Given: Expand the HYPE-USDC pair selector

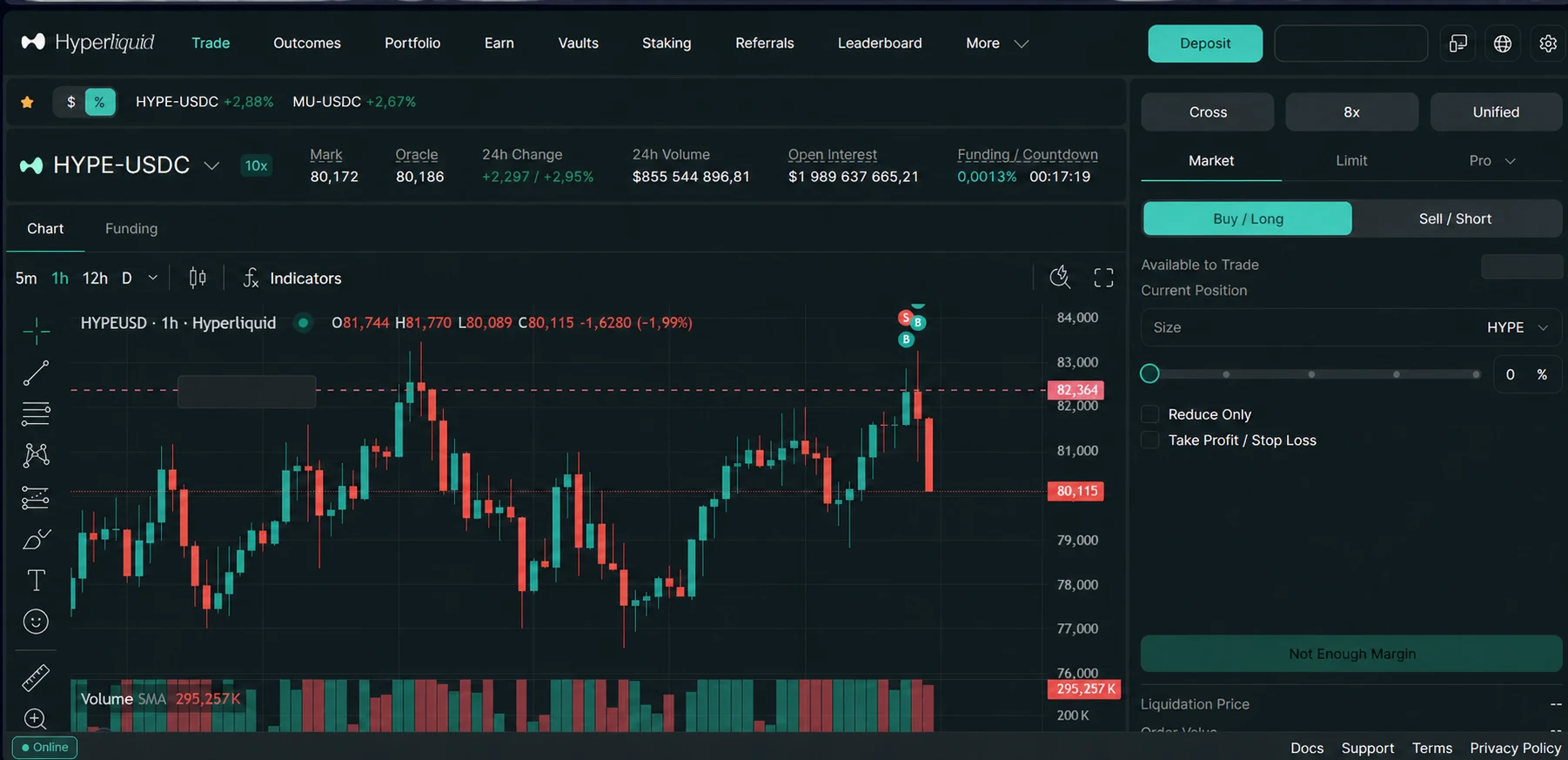Looking at the screenshot, I should [x=211, y=165].
